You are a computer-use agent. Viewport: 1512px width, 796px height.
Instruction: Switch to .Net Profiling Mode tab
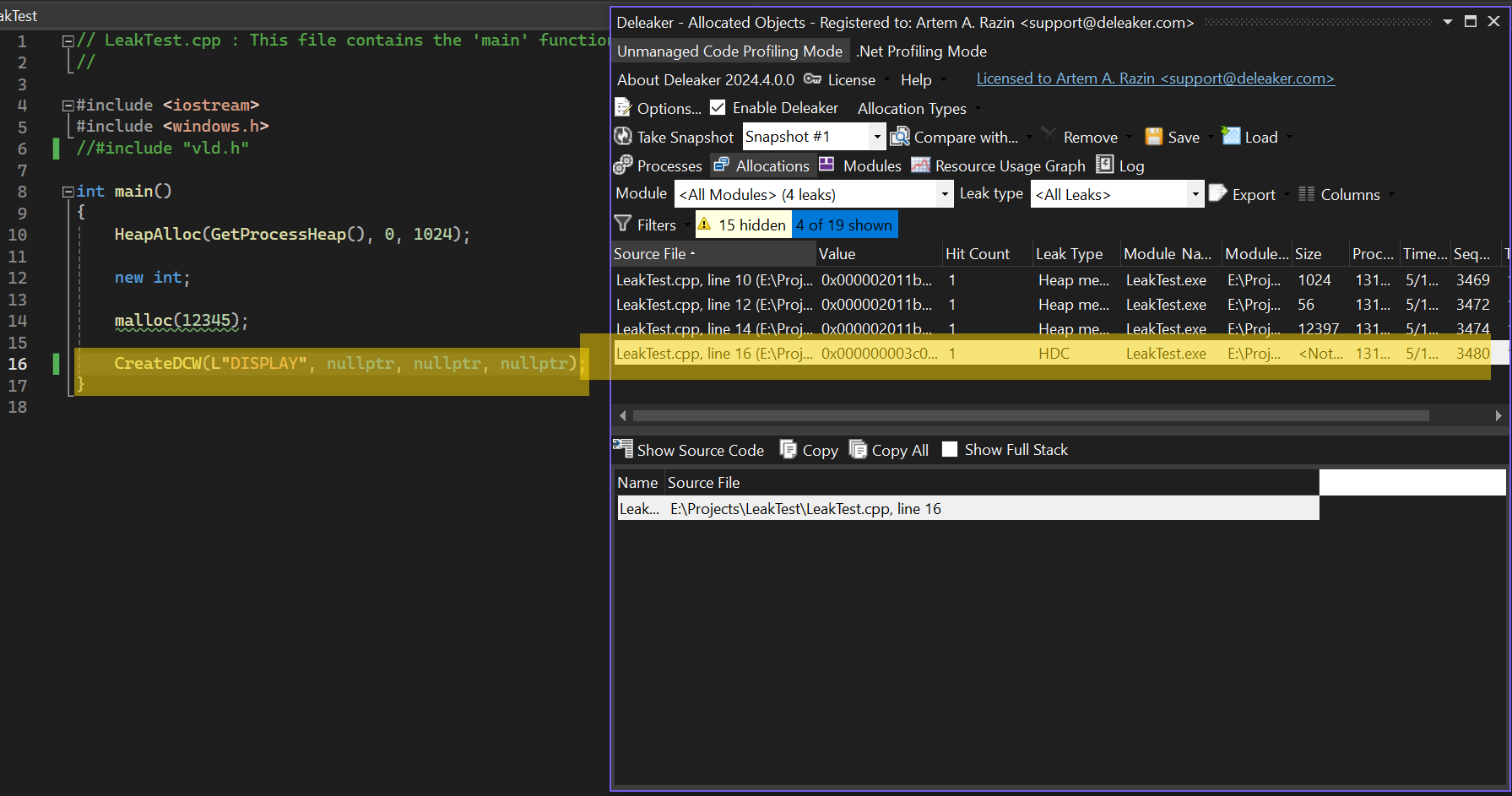pyautogui.click(x=921, y=51)
